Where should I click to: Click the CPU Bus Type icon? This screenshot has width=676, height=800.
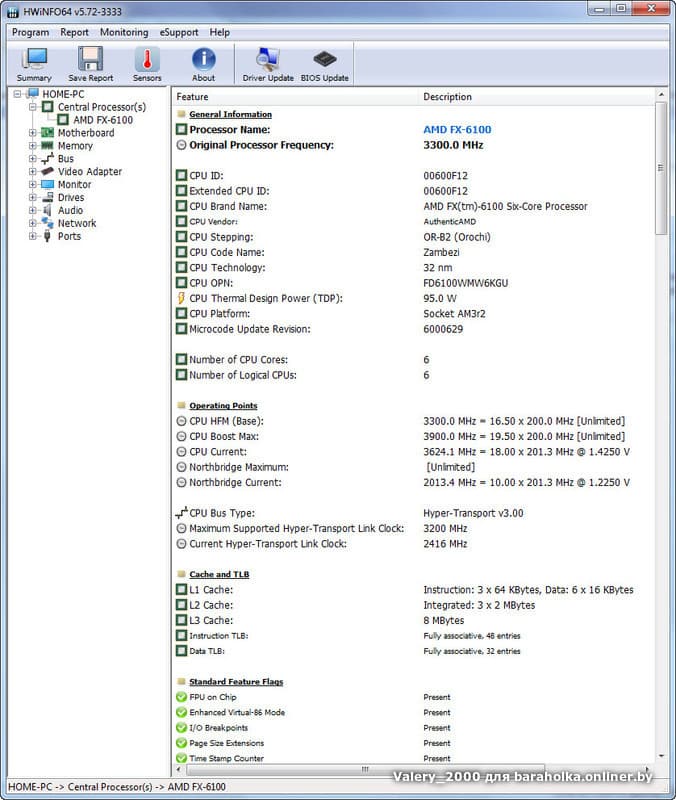181,513
